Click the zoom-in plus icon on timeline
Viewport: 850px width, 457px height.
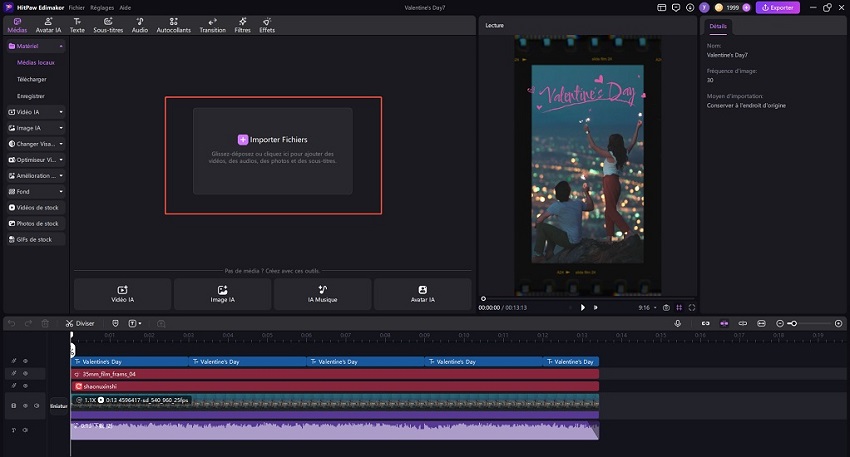tap(838, 323)
